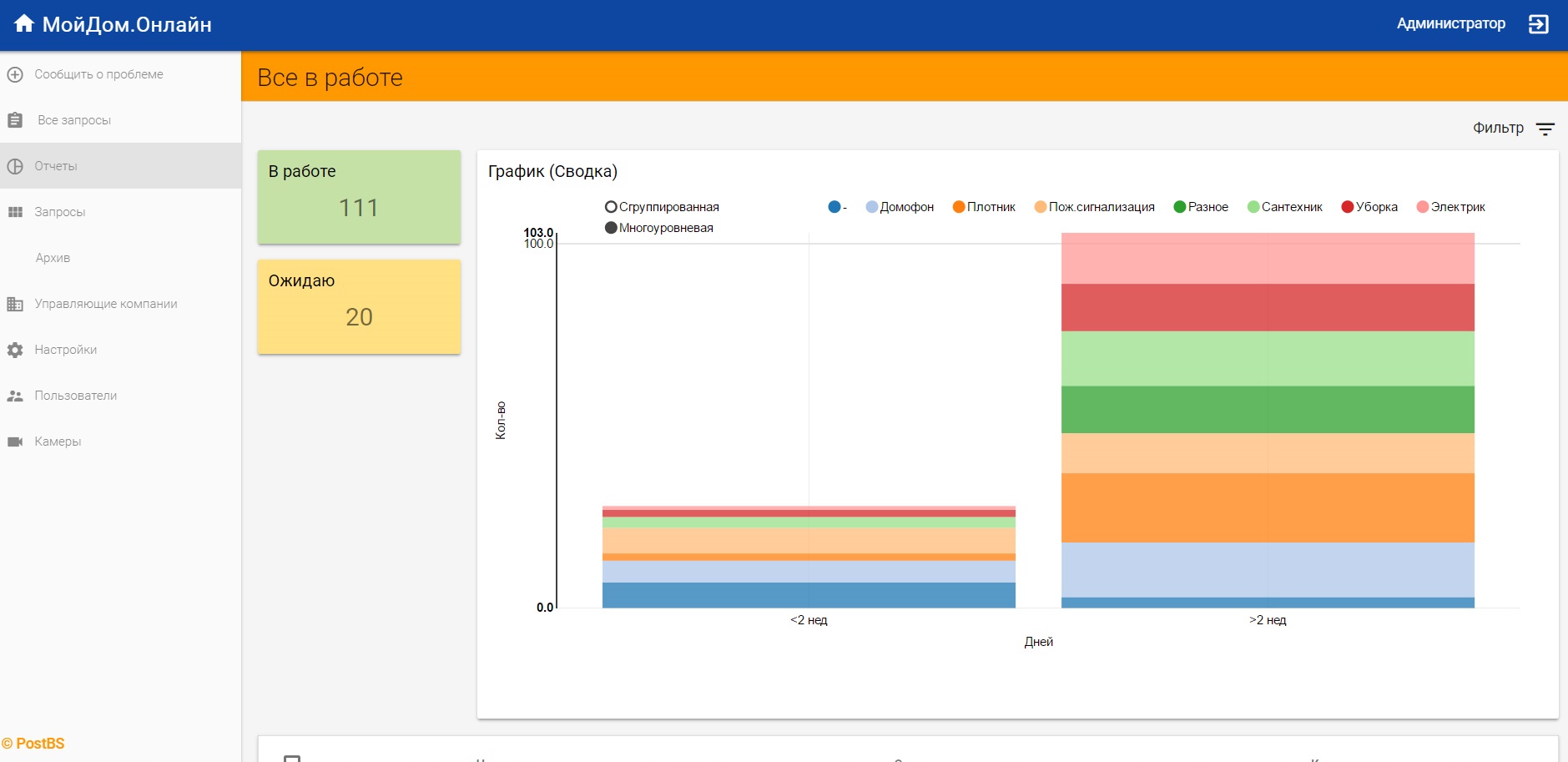Click the building icon for Управляющие компании
This screenshot has width=1568, height=762.
click(x=15, y=304)
